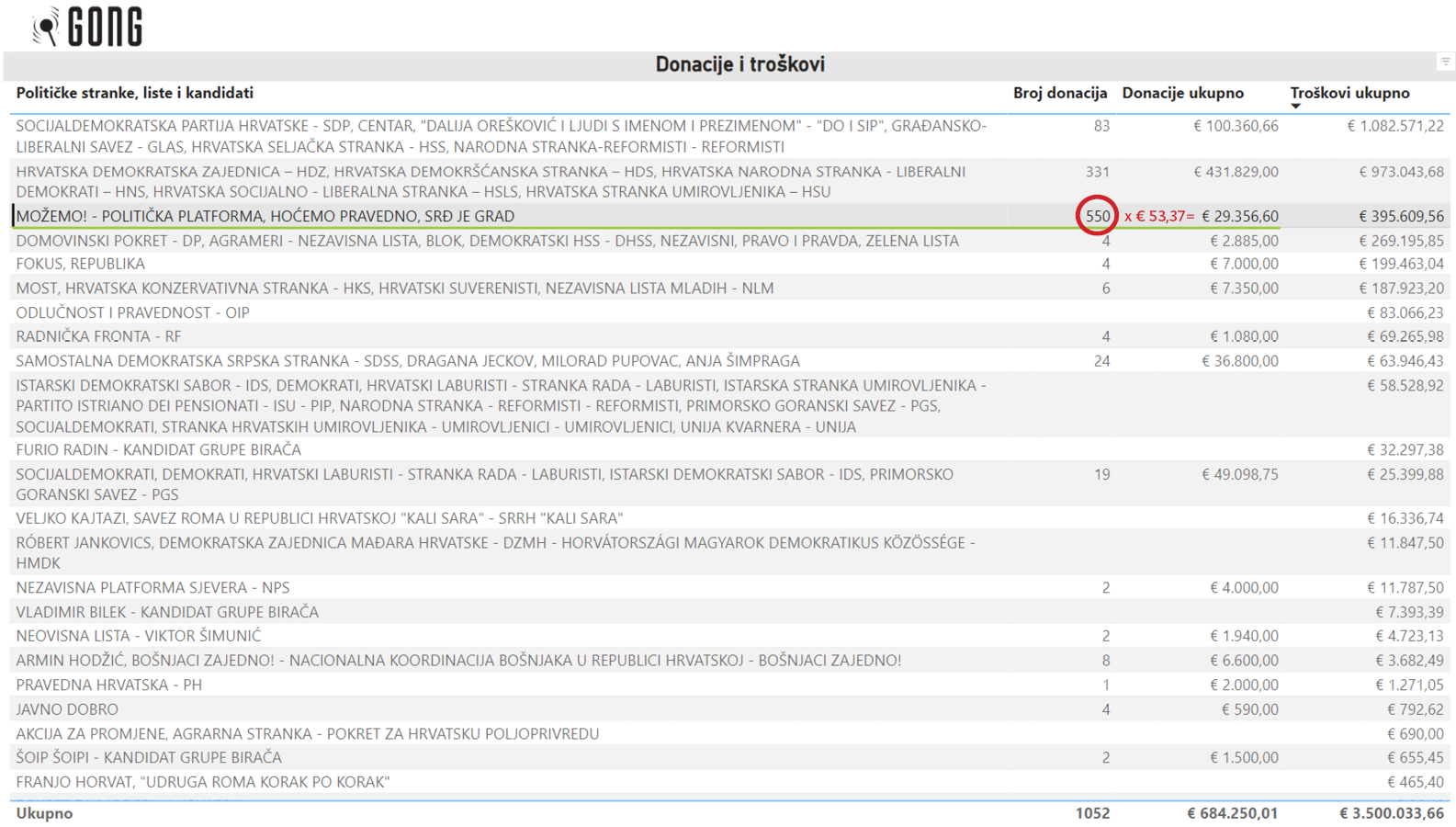
Task: Click the red-circled 550 donation count
Action: [1097, 216]
